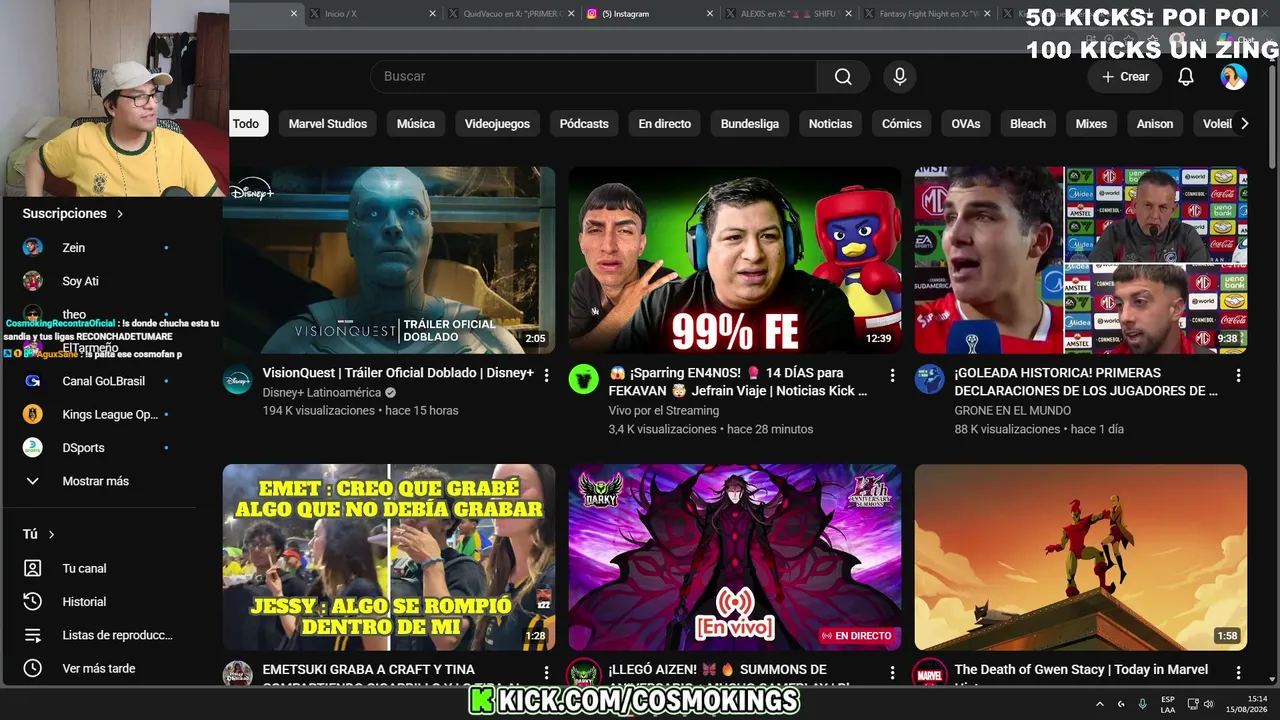Image resolution: width=1280 pixels, height=720 pixels.
Task: Filter by Cómics chip
Action: tap(902, 124)
